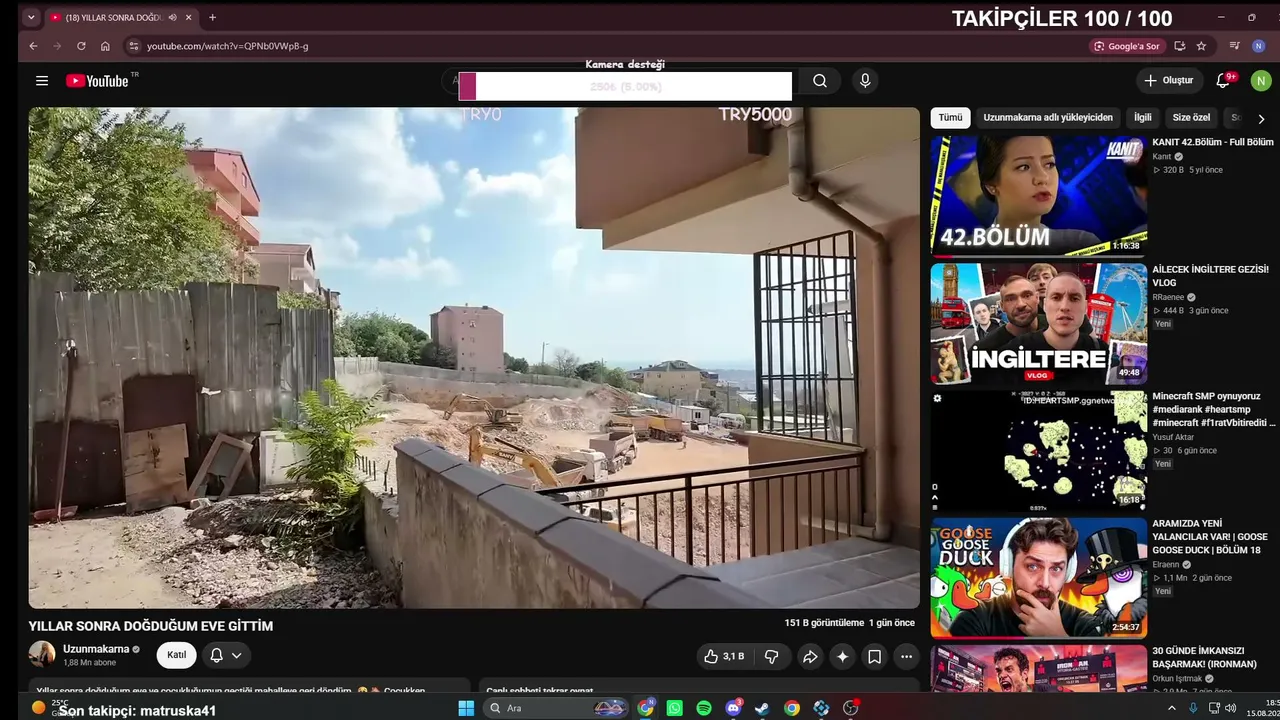Close the YouTube browser tab
Image resolution: width=1280 pixels, height=720 pixels.
pos(190,17)
